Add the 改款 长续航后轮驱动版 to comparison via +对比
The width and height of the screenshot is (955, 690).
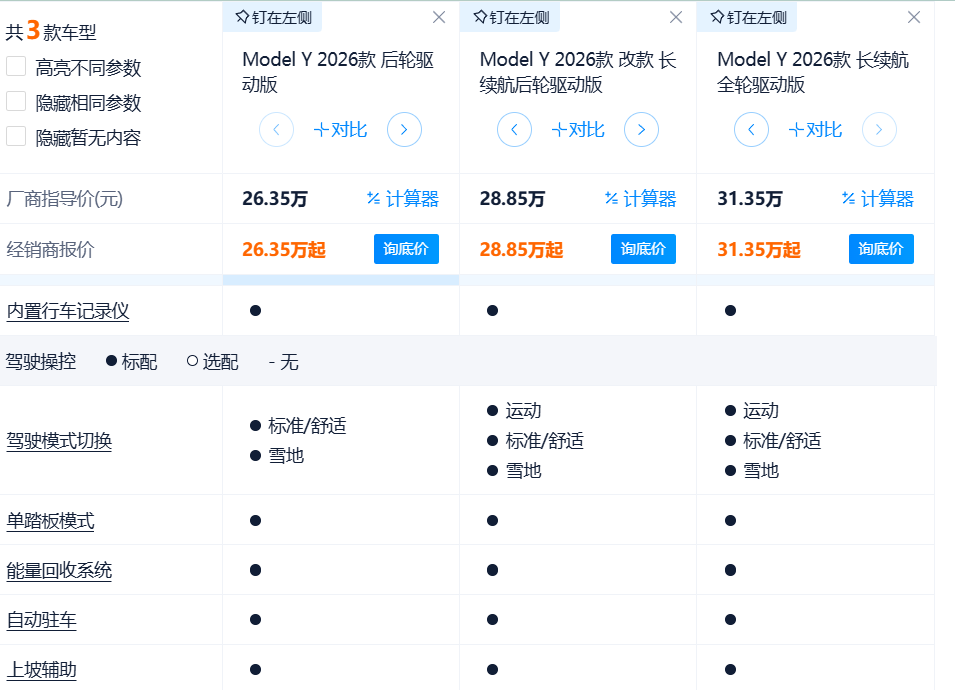(x=577, y=130)
